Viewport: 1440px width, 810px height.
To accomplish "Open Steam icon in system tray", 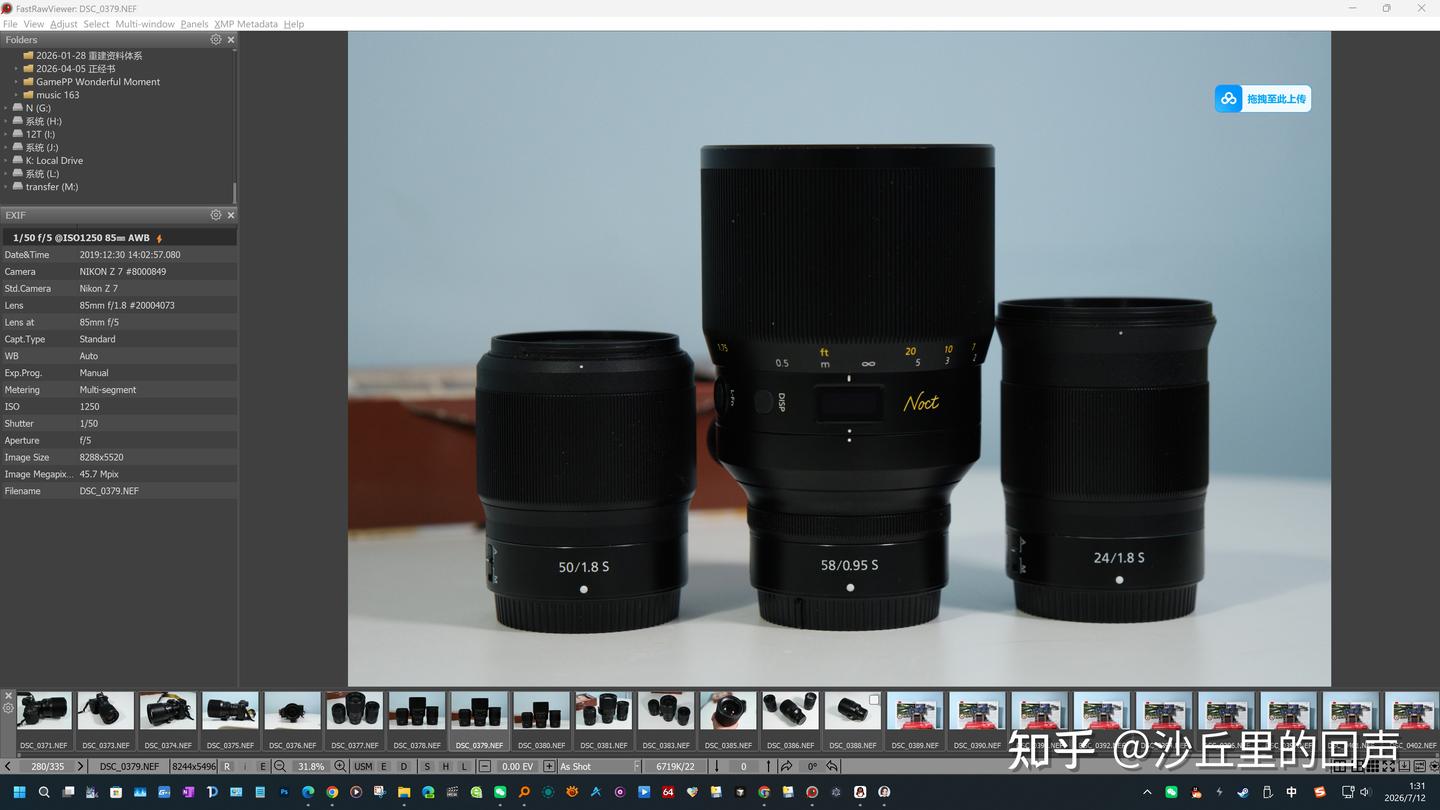I will click(1243, 792).
